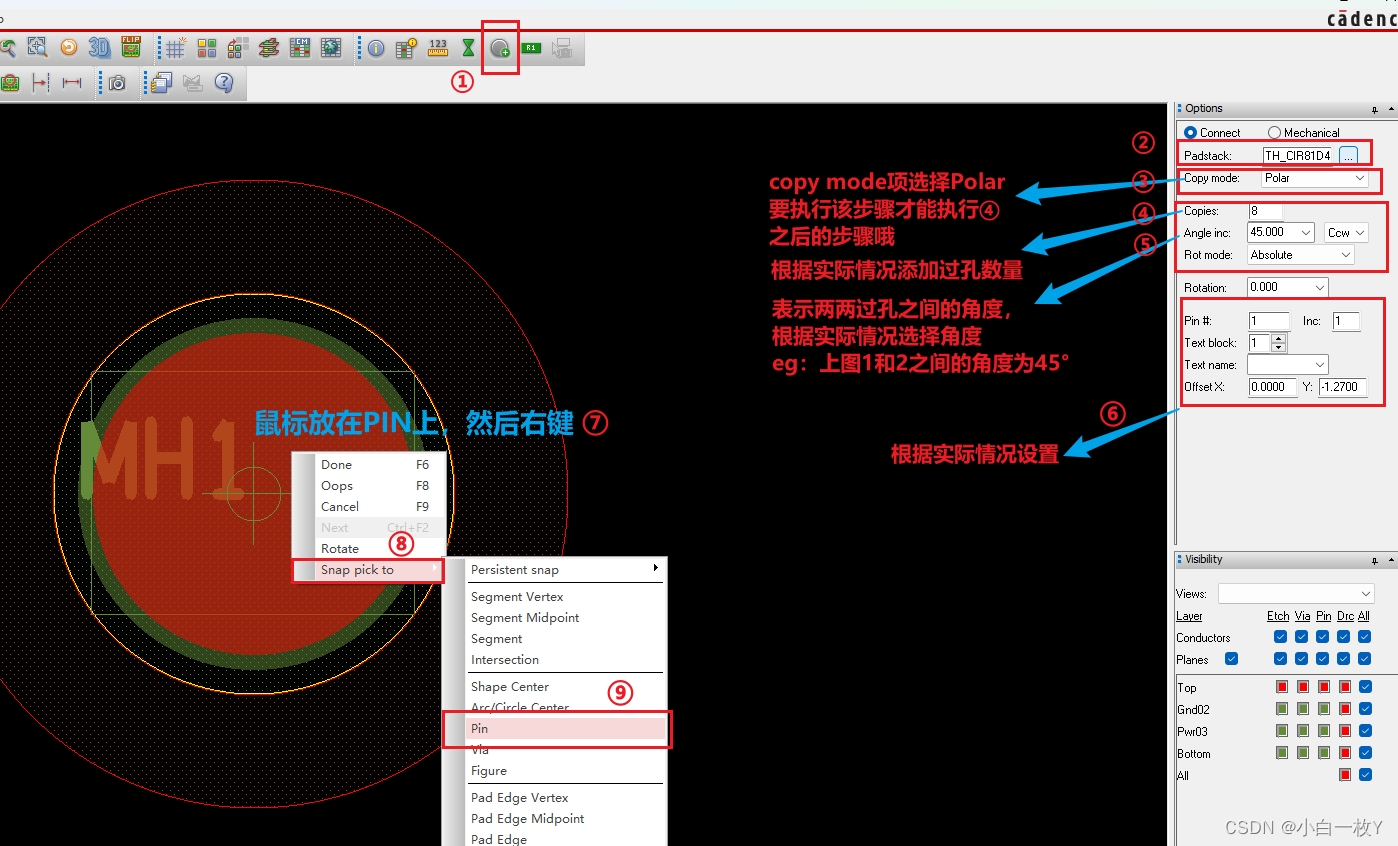Select the Mechanical radio button
1398x846 pixels.
click(1275, 132)
